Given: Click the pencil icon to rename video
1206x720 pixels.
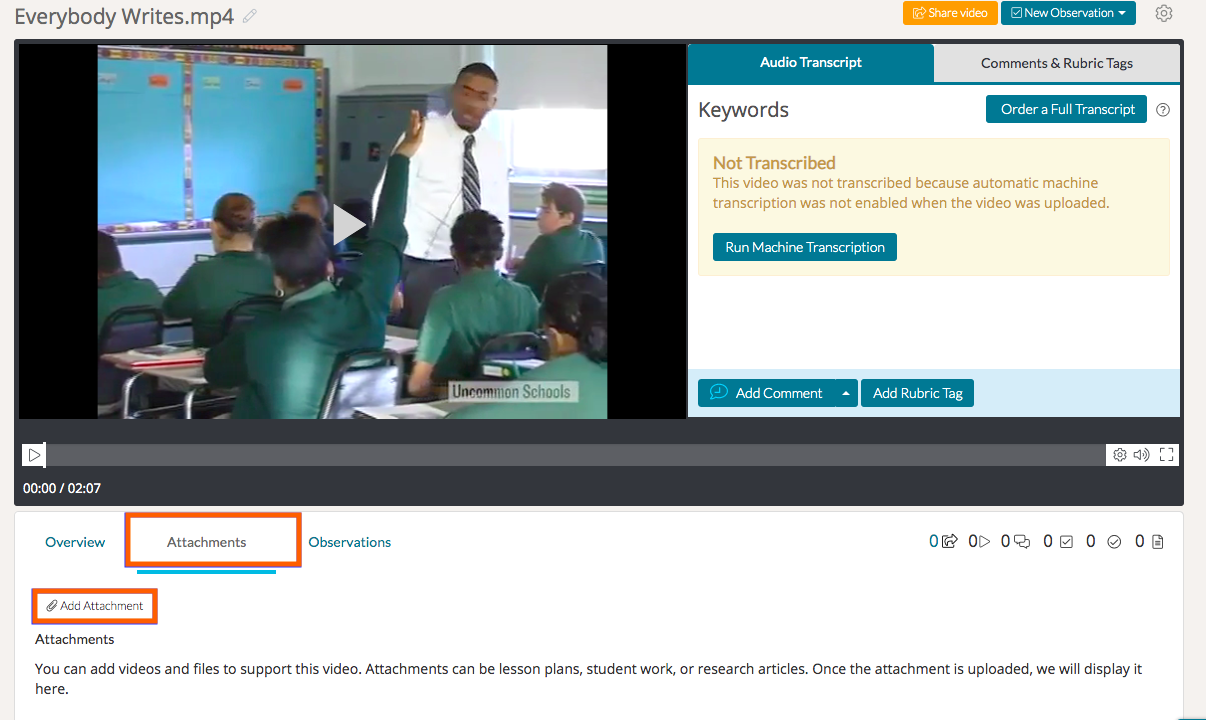Looking at the screenshot, I should point(250,16).
